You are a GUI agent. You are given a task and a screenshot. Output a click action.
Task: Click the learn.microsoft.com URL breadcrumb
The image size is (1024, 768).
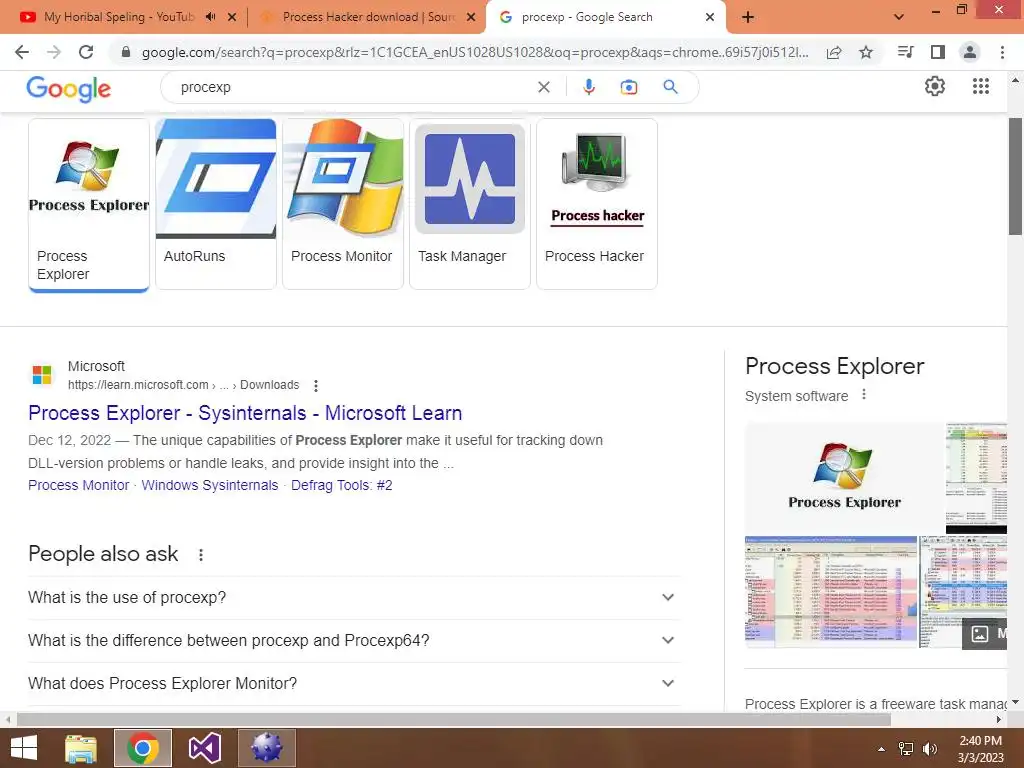click(184, 385)
